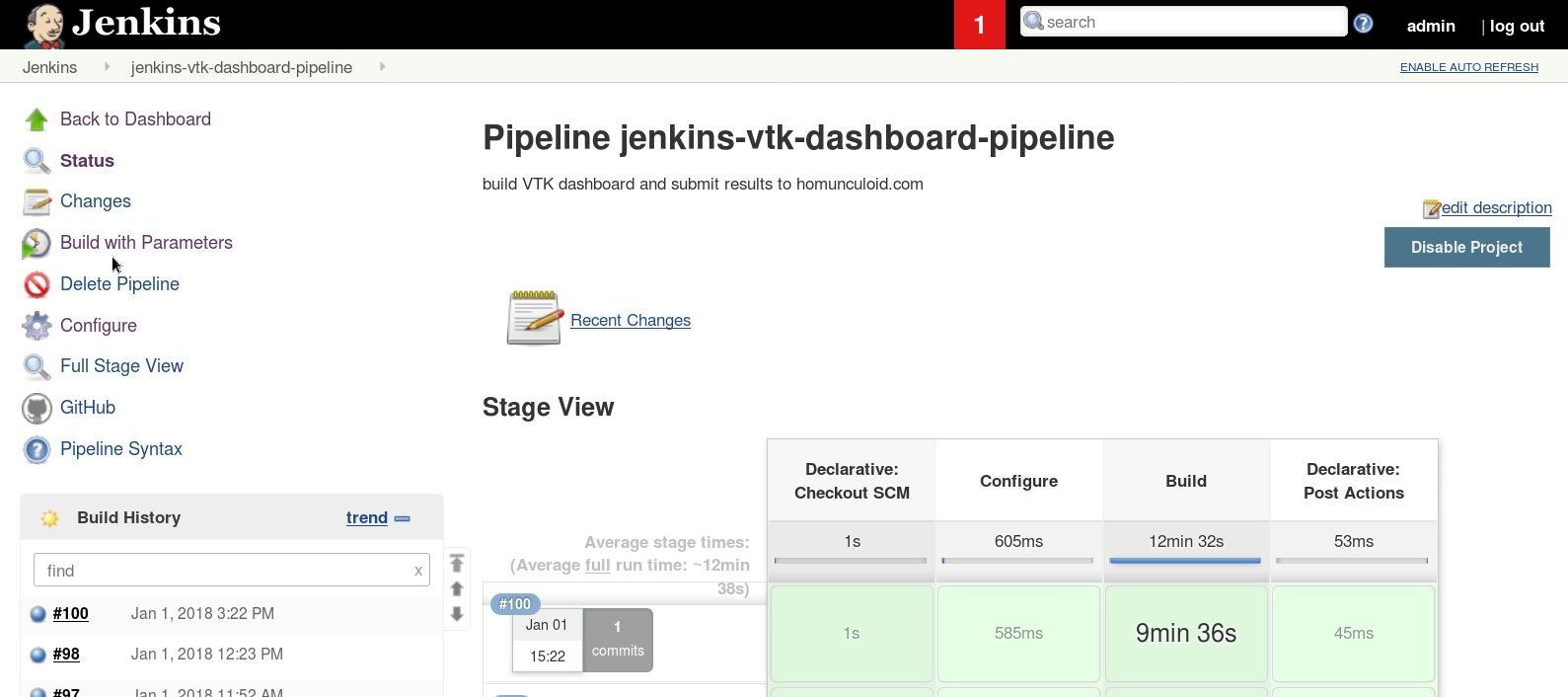Click the Full Stage View magnifier icon
The image size is (1568, 697).
pos(37,366)
